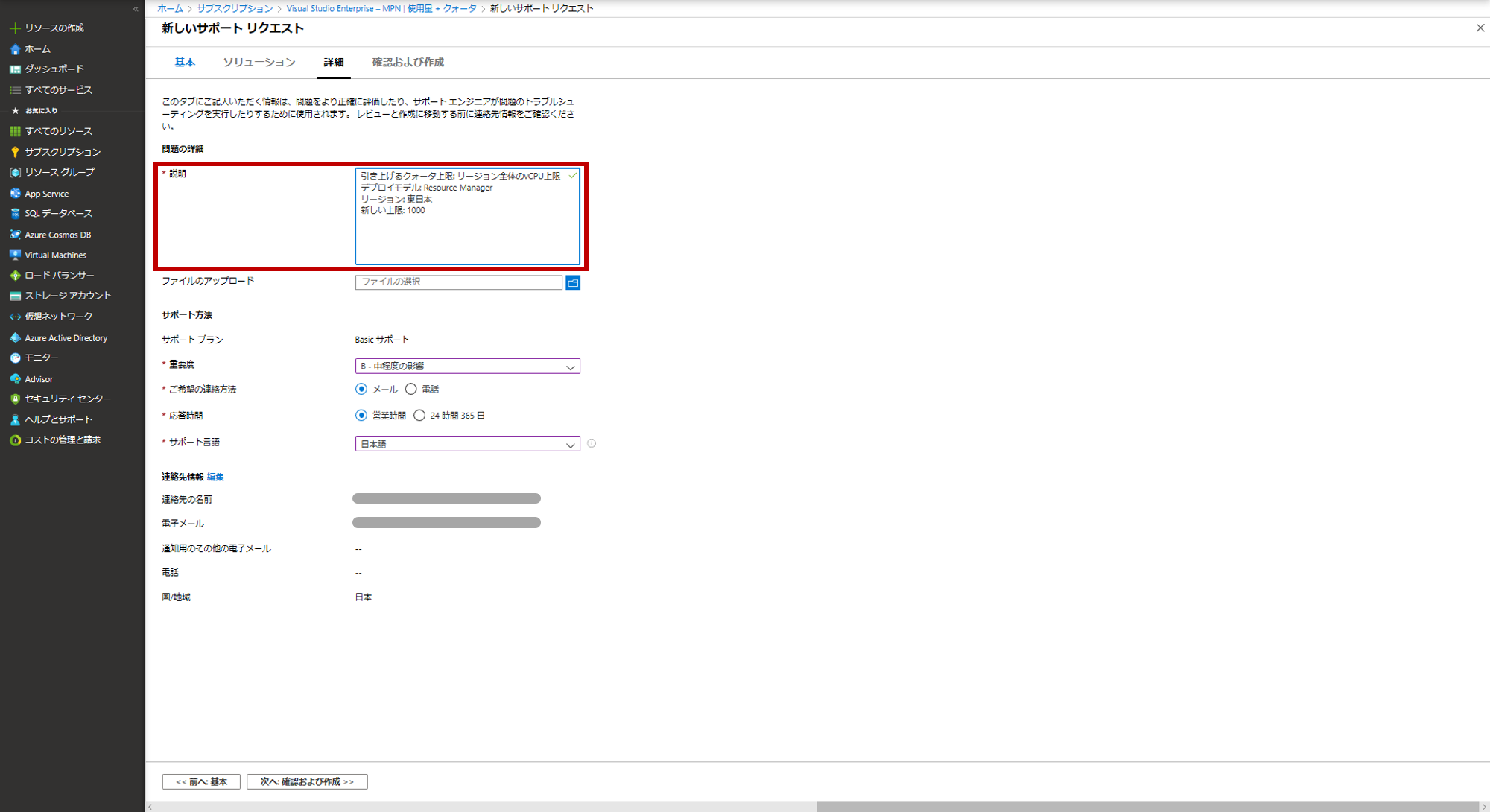Click 次へ: 確認および作成 button
This screenshot has width=1490, height=812.
(x=307, y=781)
